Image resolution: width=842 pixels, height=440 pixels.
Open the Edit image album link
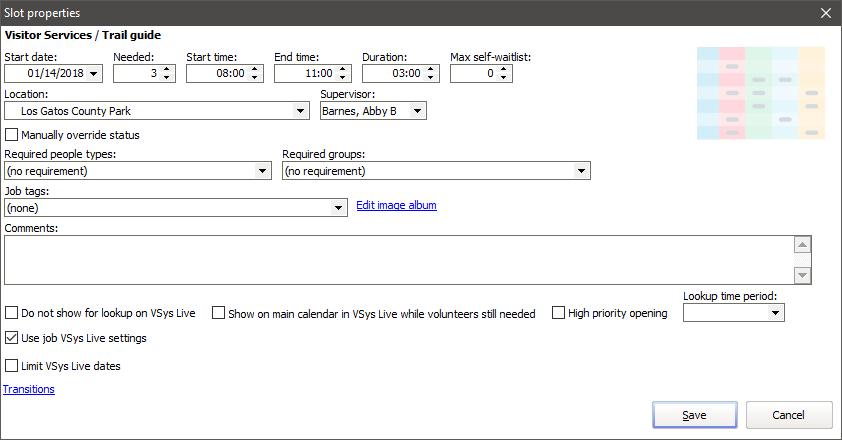(396, 206)
